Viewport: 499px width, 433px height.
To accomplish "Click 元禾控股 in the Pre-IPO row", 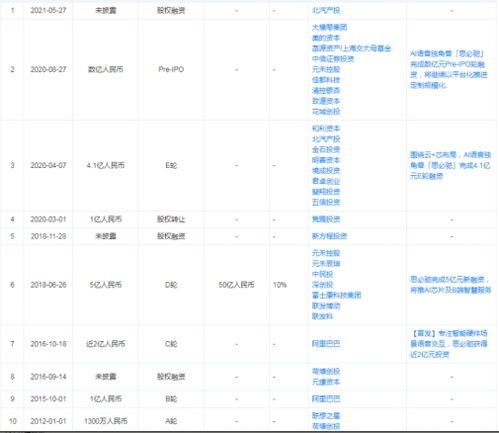I will tap(326, 69).
